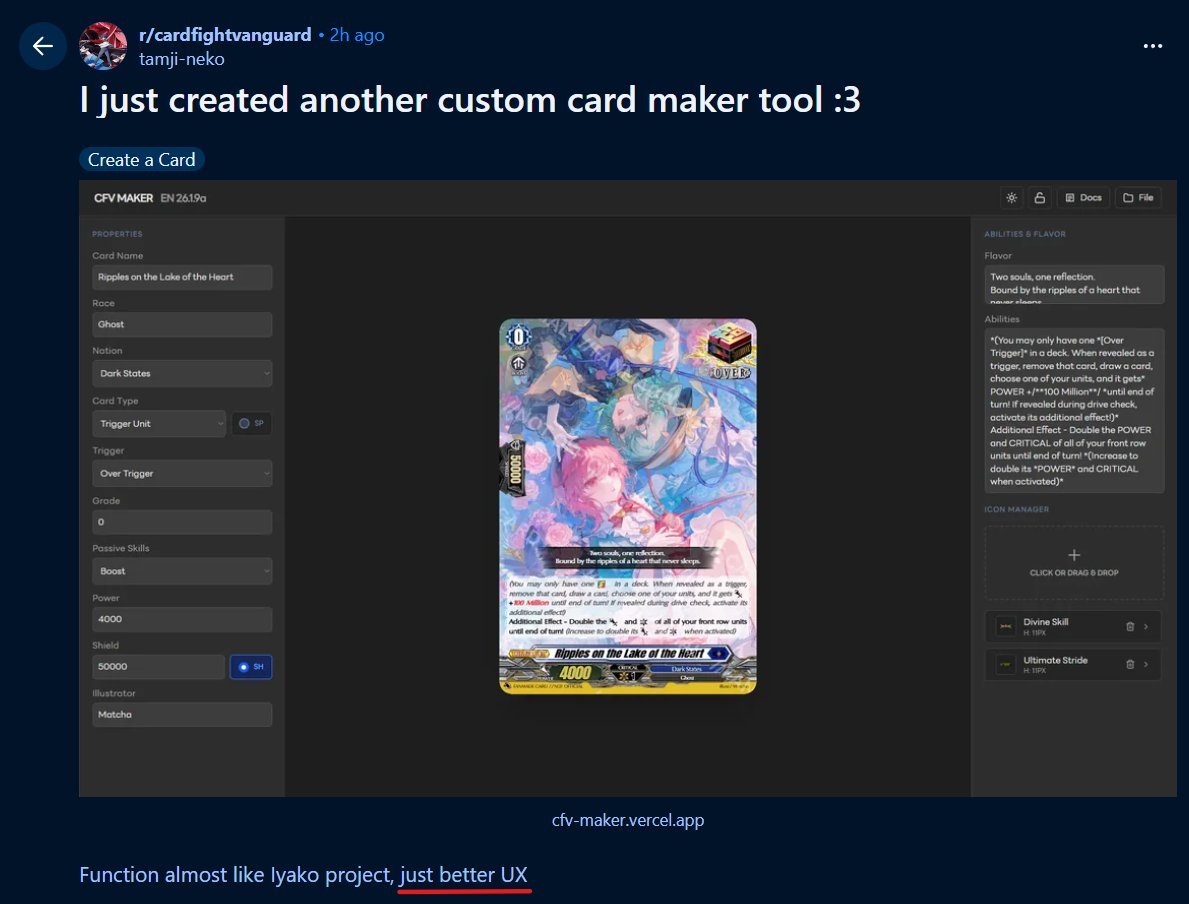Click the Race field containing Ghost
This screenshot has height=904, width=1189.
182,324
